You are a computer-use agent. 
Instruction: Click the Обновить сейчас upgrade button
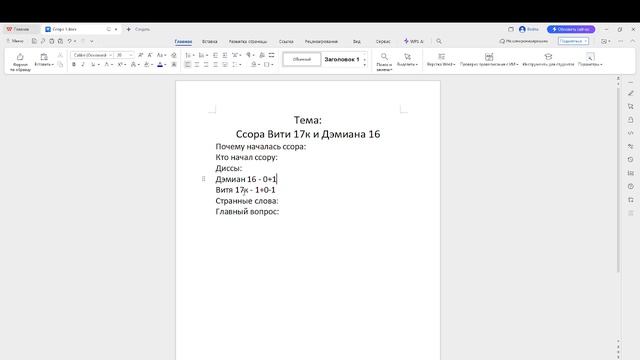[x=571, y=29]
